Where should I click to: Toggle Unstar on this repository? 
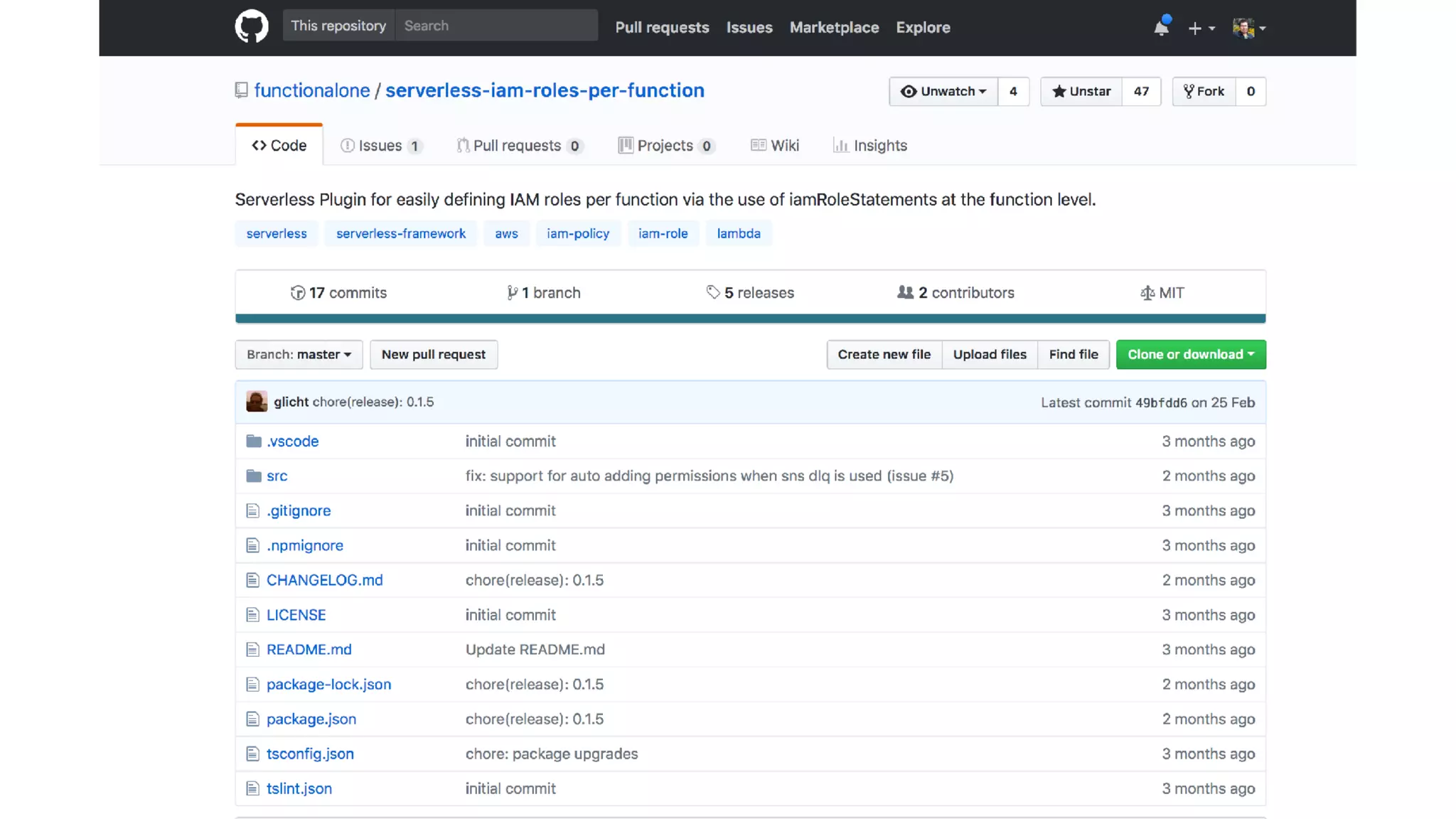[x=1081, y=91]
